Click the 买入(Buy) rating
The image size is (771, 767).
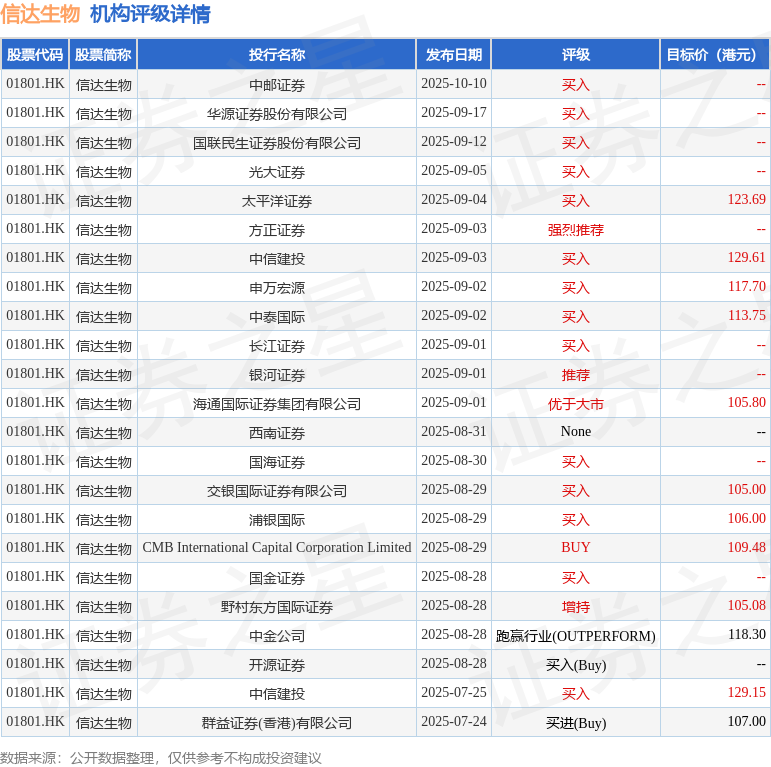576,665
